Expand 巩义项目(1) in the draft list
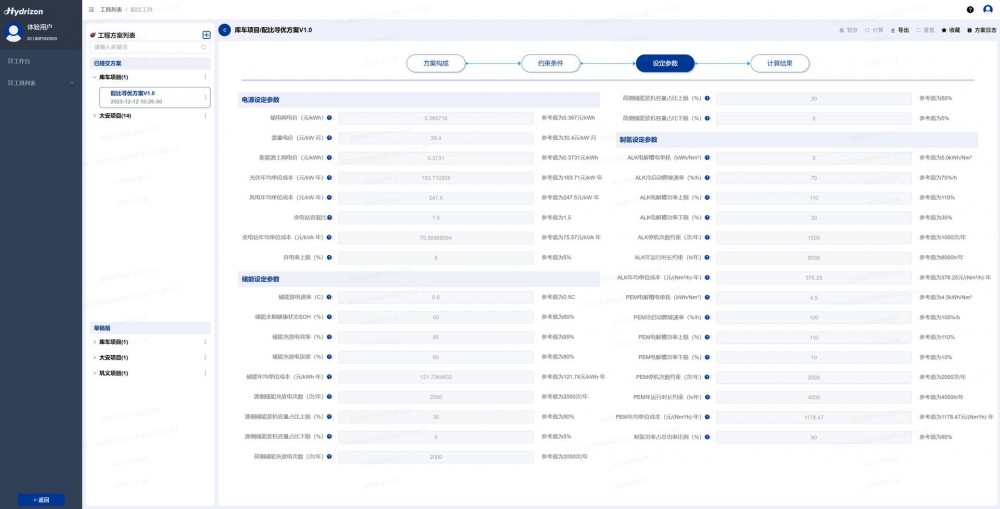This screenshot has height=509, width=1000. click(94, 373)
